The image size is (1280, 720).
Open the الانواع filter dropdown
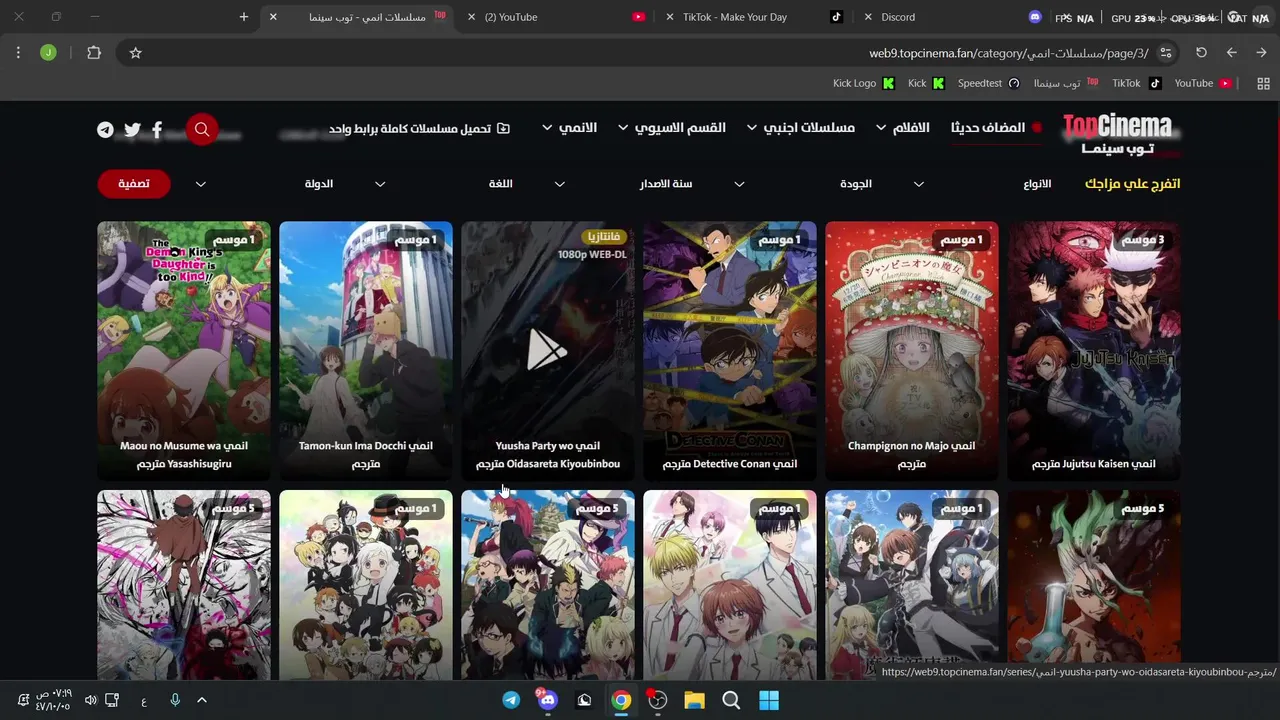(x=1037, y=184)
